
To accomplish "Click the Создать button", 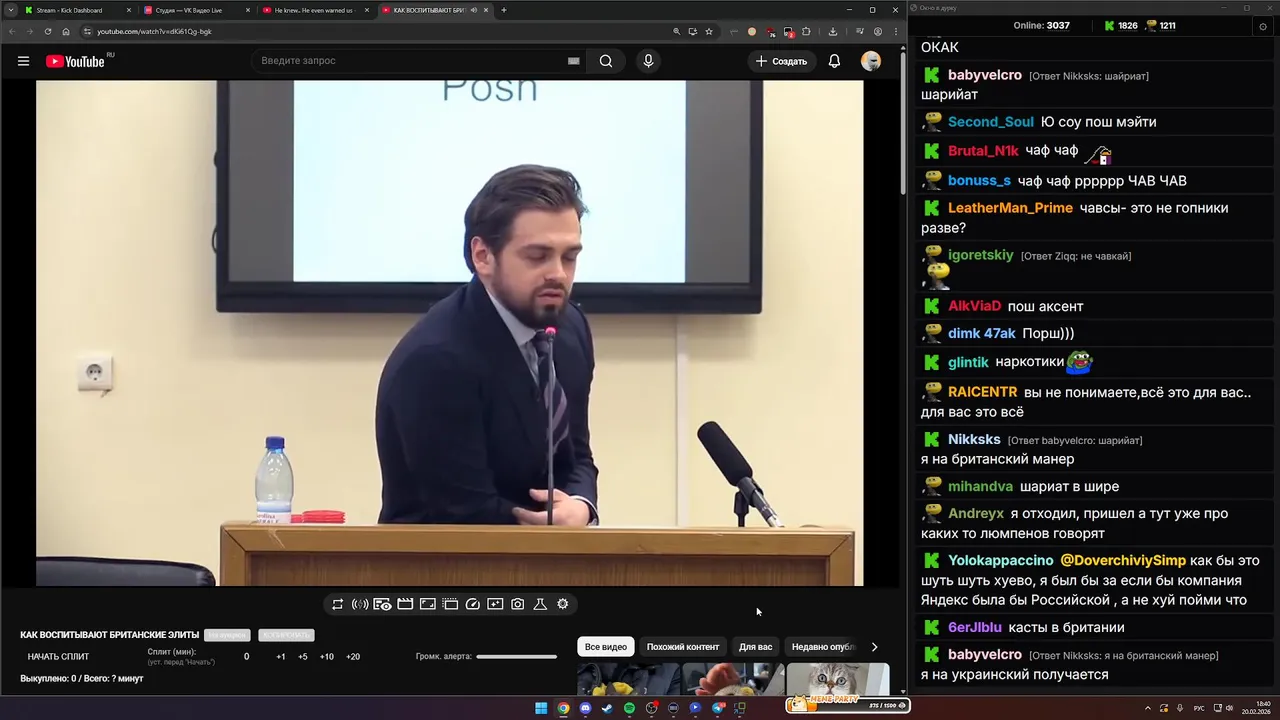I will click(781, 61).
